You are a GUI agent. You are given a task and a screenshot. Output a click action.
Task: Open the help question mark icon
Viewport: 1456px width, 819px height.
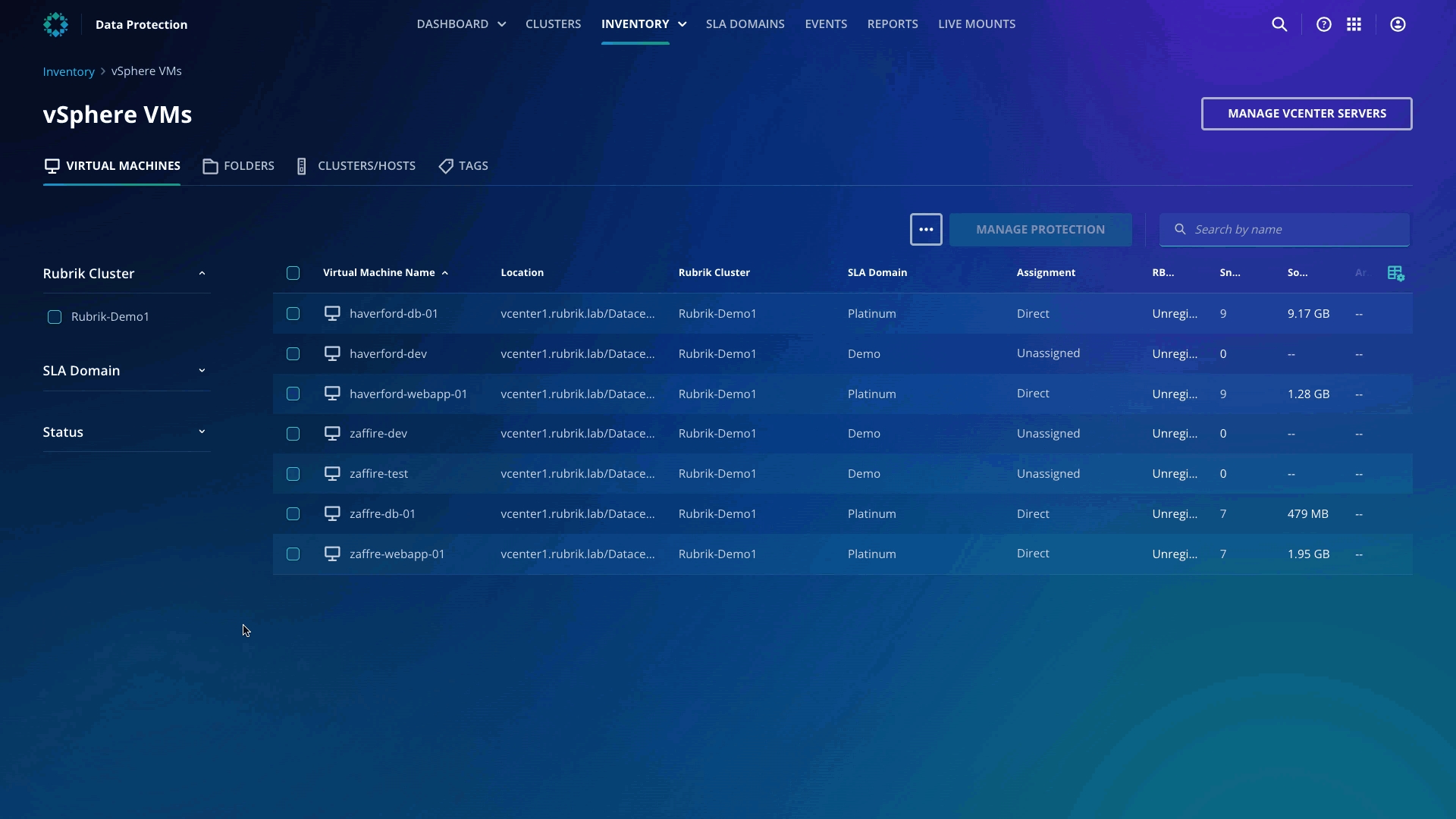[x=1323, y=24]
